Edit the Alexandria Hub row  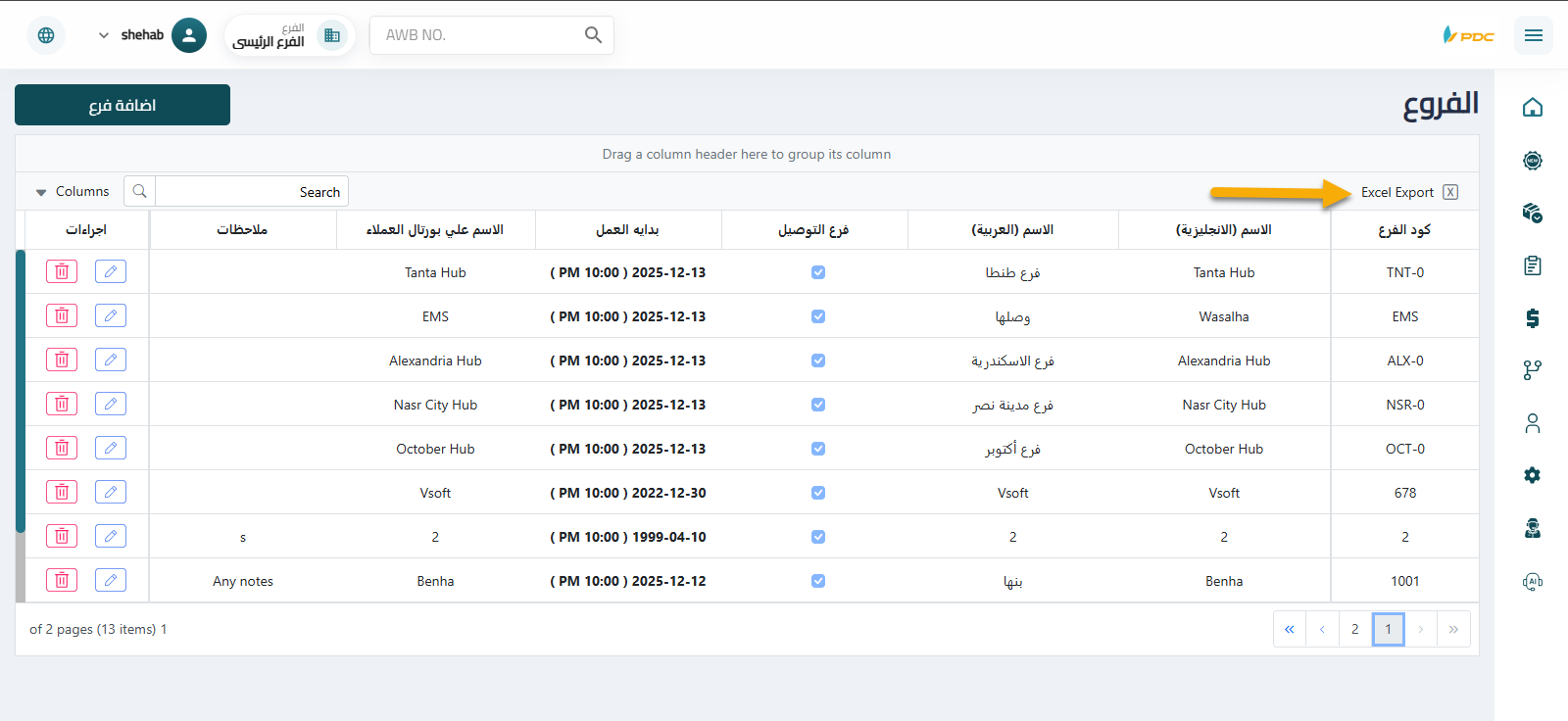tap(111, 360)
